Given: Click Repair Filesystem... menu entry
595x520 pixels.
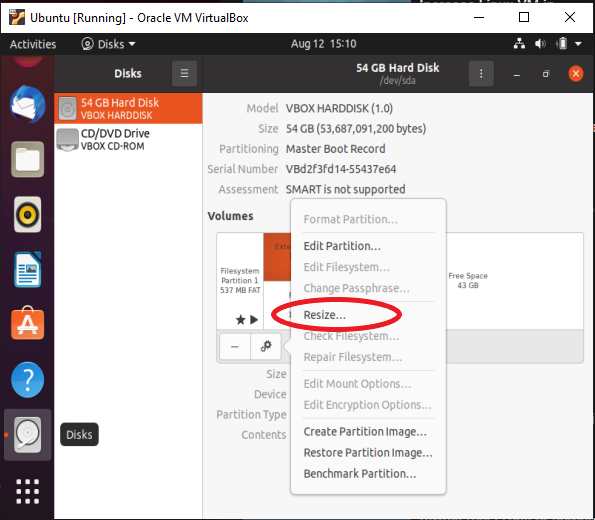Looking at the screenshot, I should click(353, 356).
